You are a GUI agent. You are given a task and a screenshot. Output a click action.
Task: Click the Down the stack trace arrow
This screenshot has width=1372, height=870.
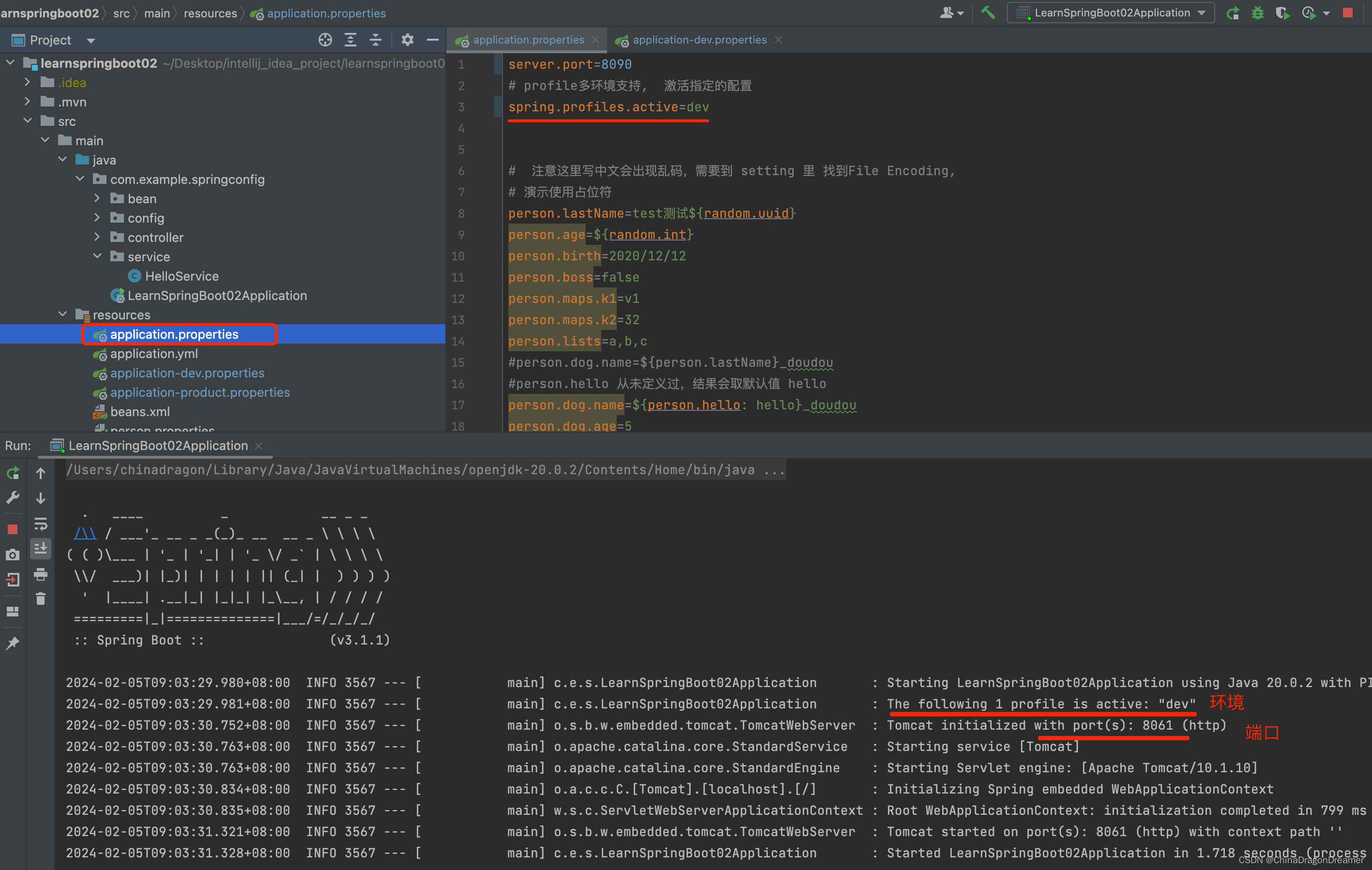click(x=41, y=498)
